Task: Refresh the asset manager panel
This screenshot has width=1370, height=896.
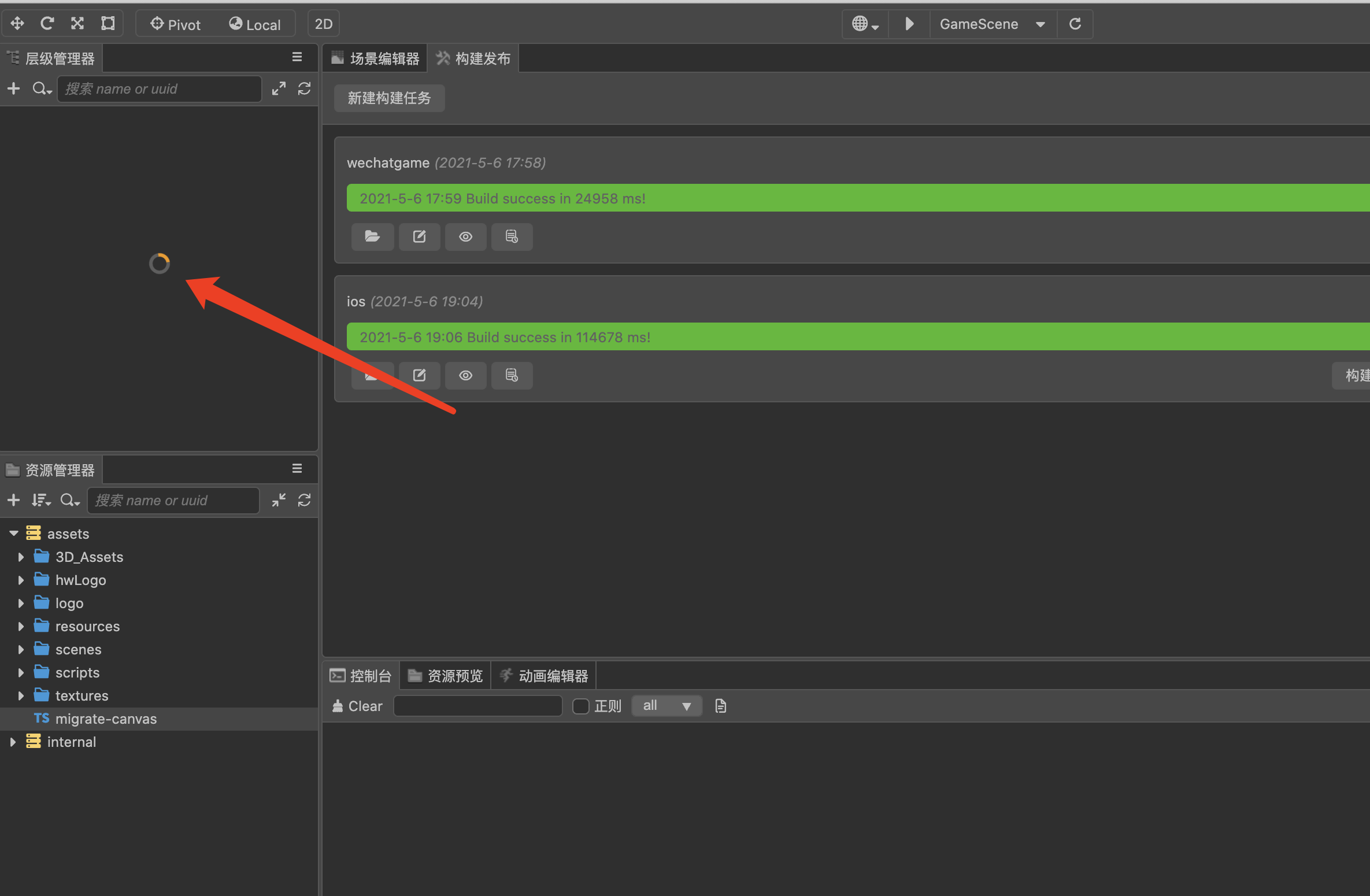Action: (304, 500)
